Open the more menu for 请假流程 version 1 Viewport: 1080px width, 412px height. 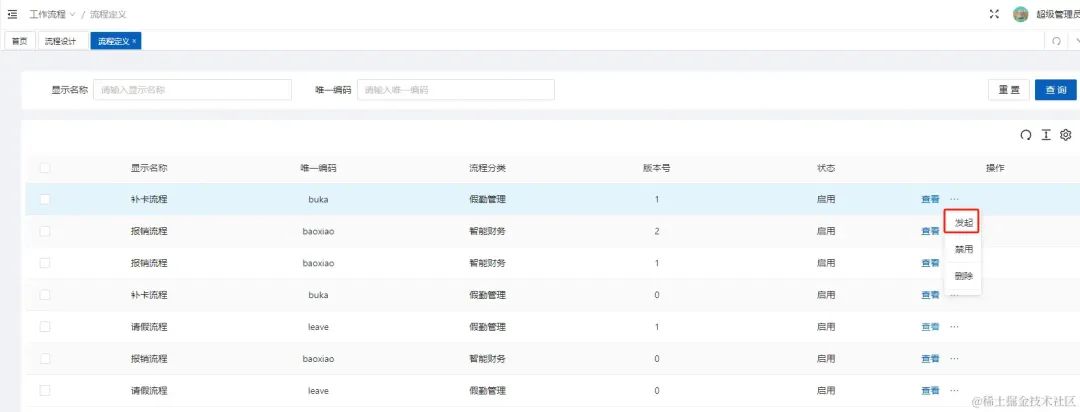pos(954,327)
